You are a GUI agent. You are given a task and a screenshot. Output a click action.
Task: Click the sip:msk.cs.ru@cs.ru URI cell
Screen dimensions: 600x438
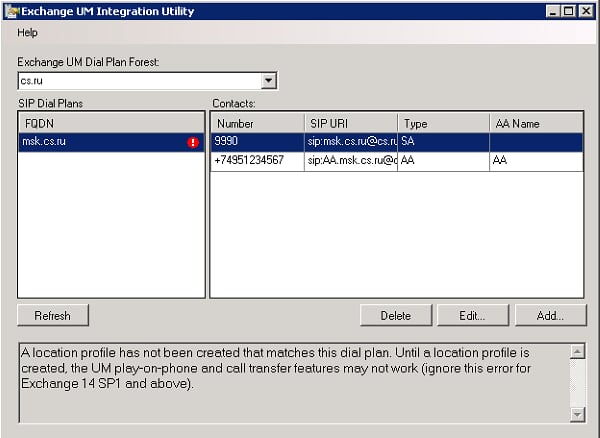351,142
